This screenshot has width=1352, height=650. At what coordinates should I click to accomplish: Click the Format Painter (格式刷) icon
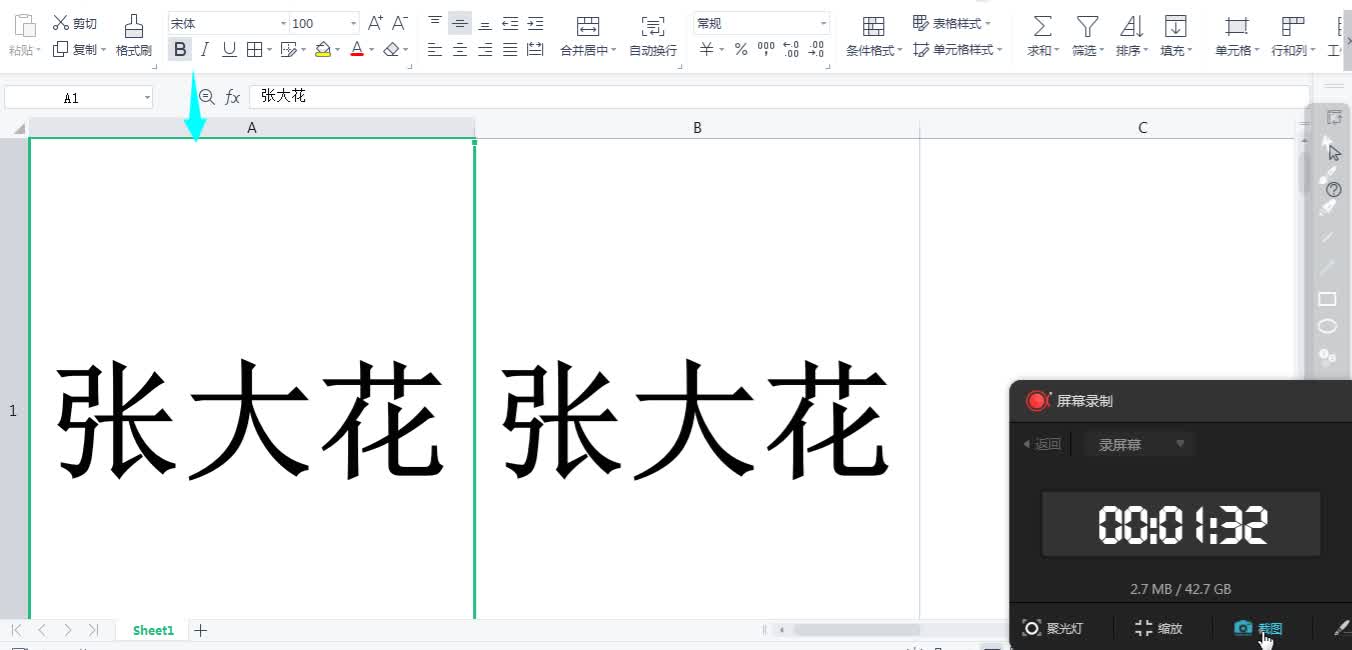click(134, 27)
